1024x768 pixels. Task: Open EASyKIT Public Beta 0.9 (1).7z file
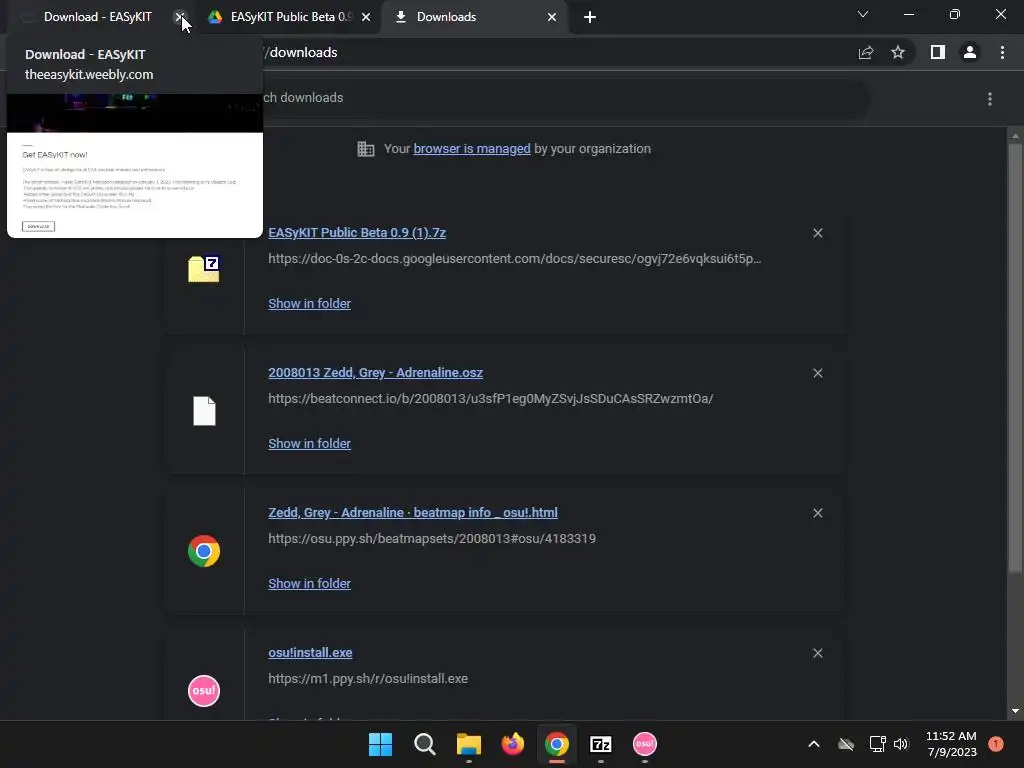coord(357,232)
